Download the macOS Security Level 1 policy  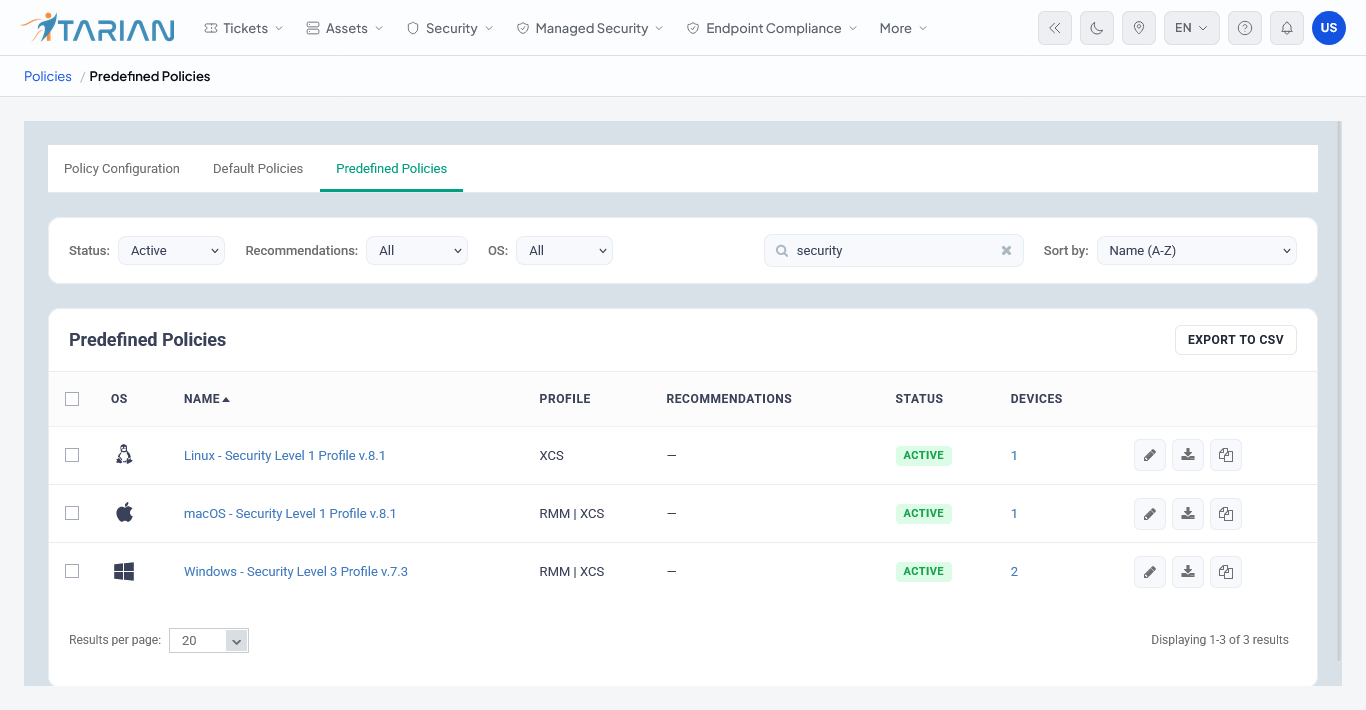pyautogui.click(x=1188, y=514)
